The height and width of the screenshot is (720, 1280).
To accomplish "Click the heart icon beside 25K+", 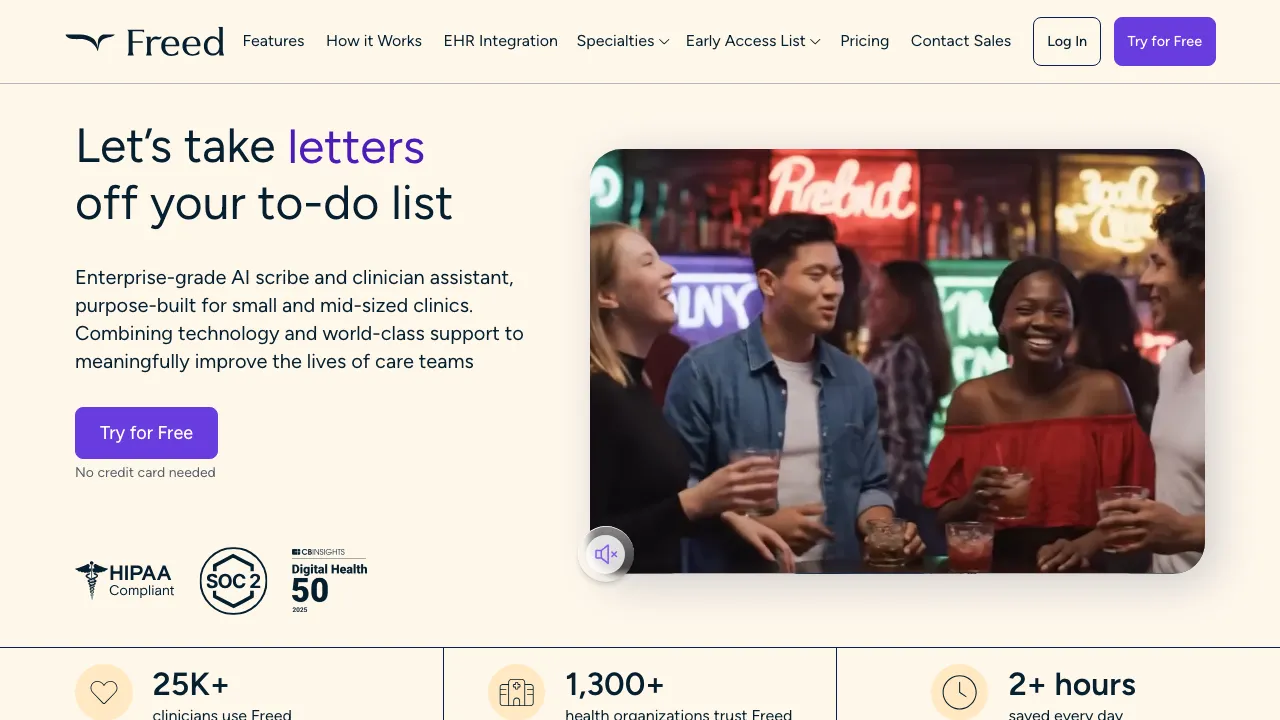I will click(x=104, y=692).
